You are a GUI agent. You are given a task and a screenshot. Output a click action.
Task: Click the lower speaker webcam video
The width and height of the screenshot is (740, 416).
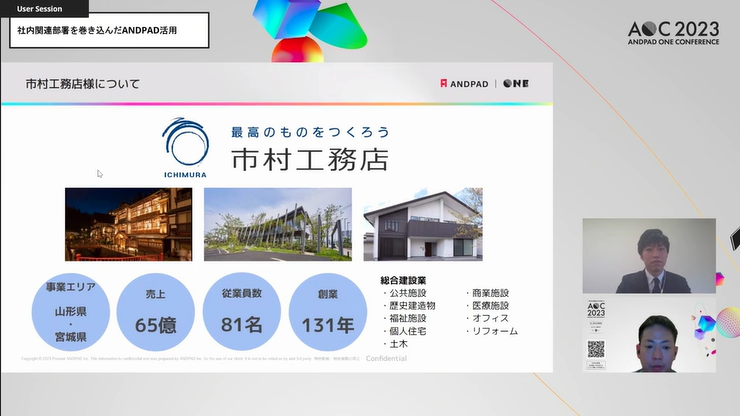(x=649, y=334)
